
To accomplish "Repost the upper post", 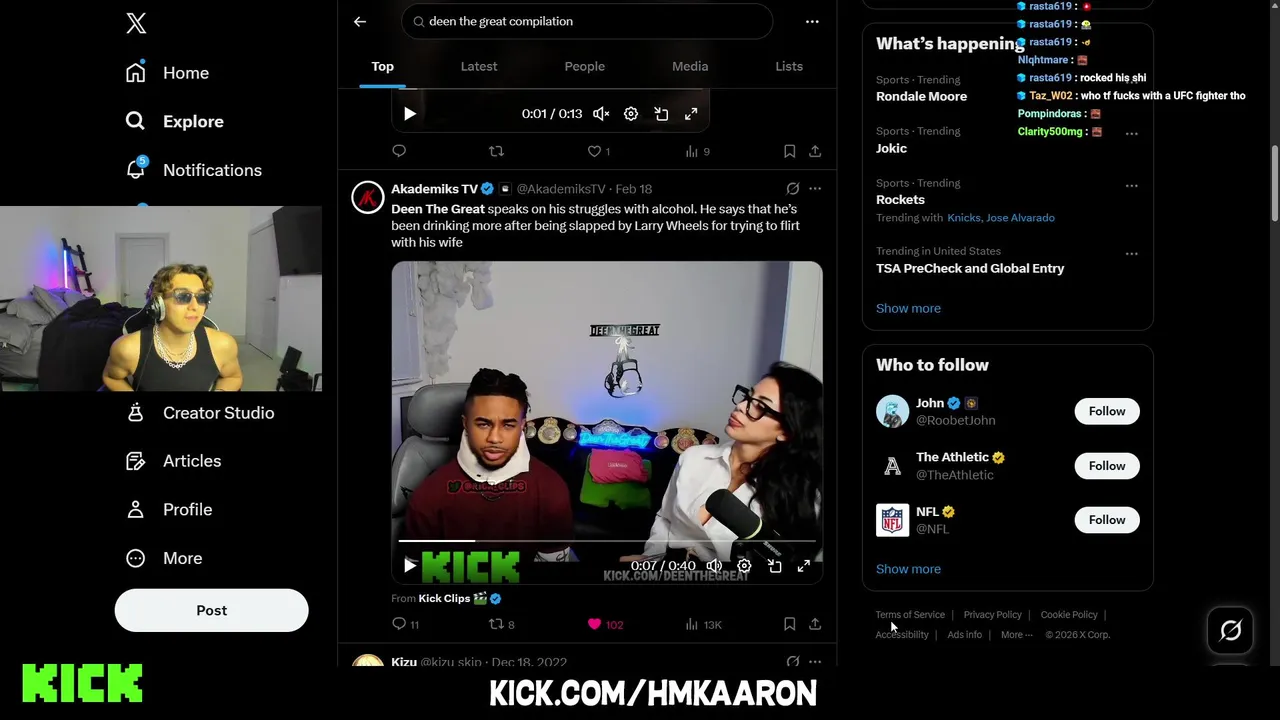I will [496, 151].
